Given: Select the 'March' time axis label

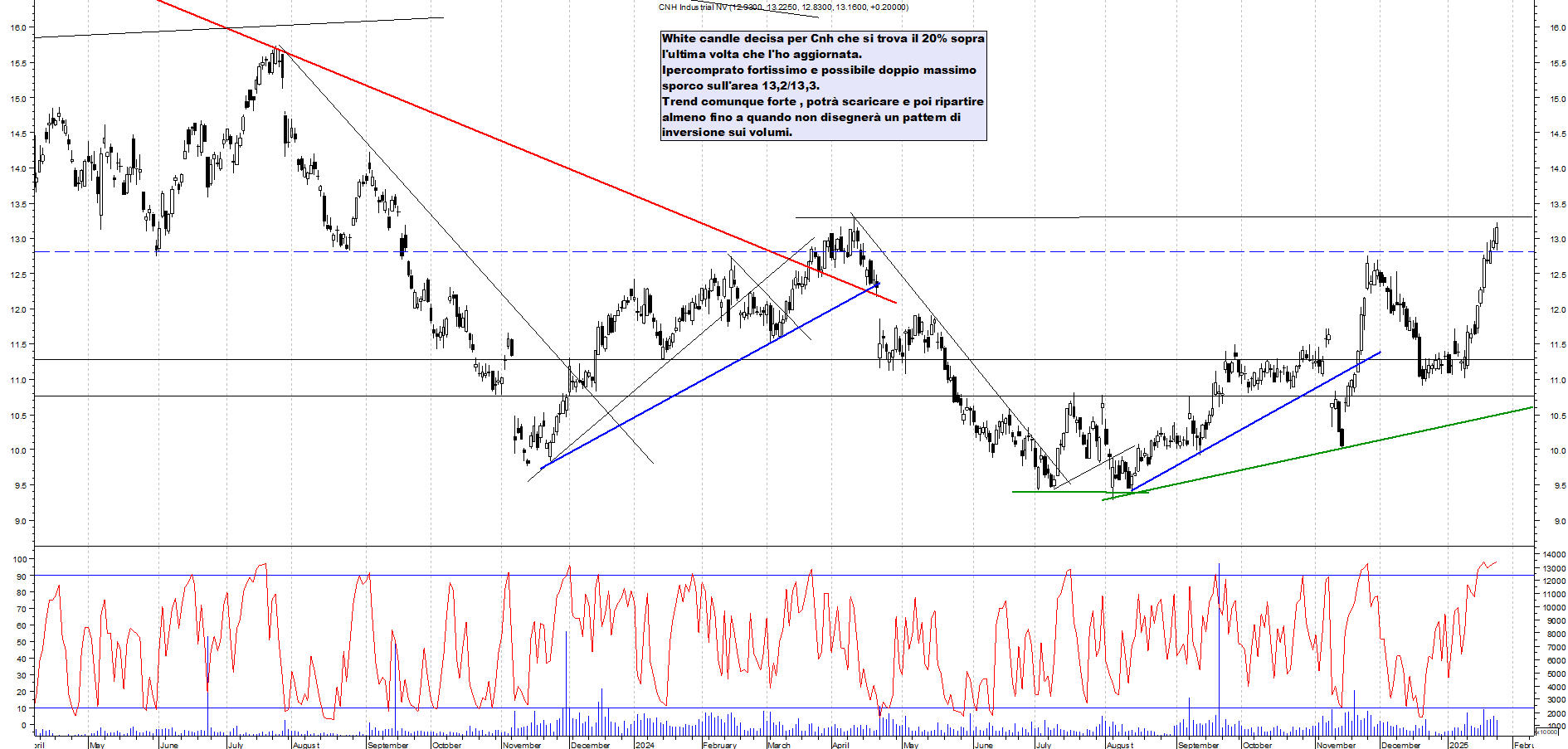Looking at the screenshot, I should tap(779, 745).
